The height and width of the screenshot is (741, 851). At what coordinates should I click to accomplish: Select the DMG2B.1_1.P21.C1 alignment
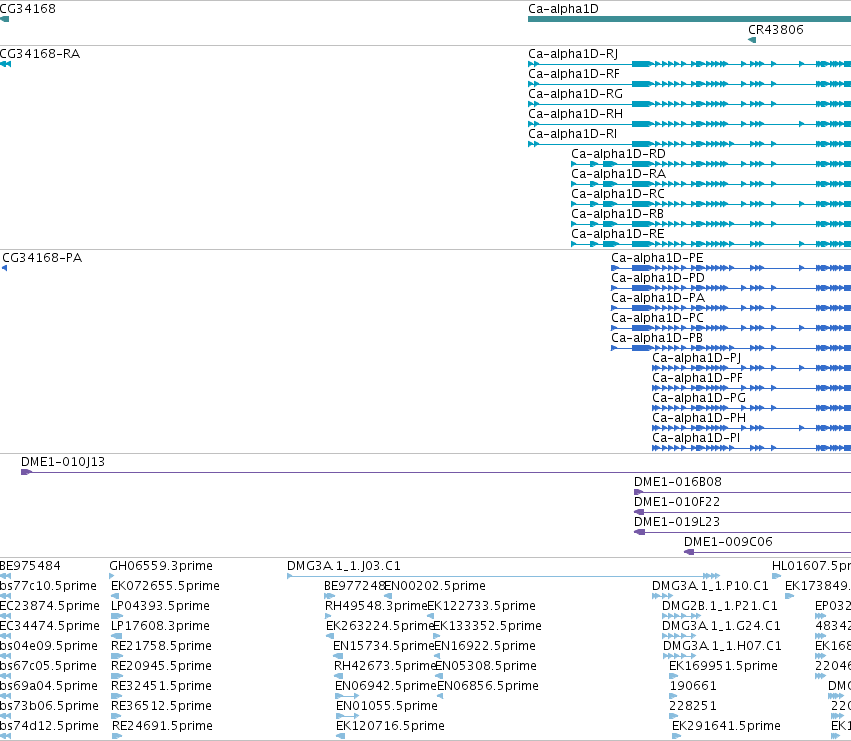click(682, 616)
